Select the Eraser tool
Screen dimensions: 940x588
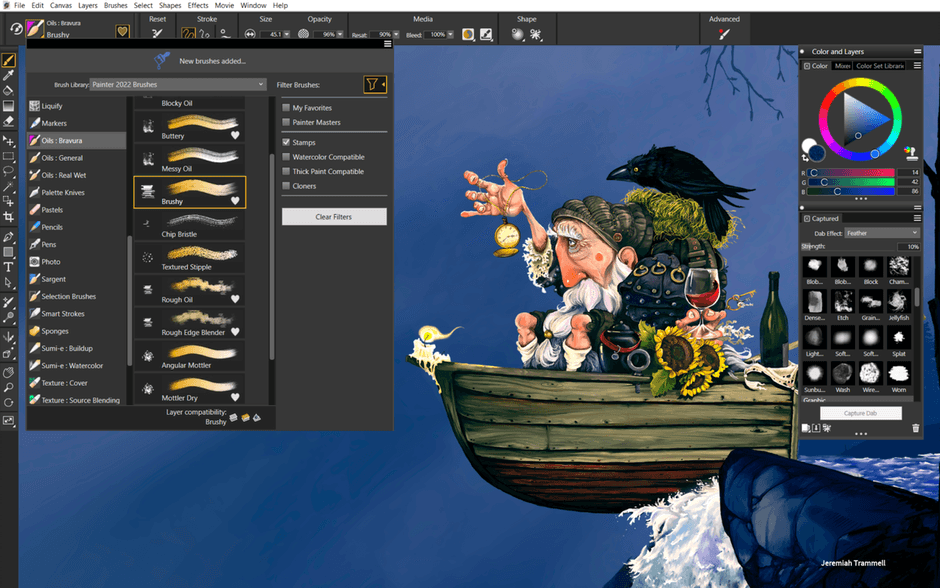click(9, 120)
